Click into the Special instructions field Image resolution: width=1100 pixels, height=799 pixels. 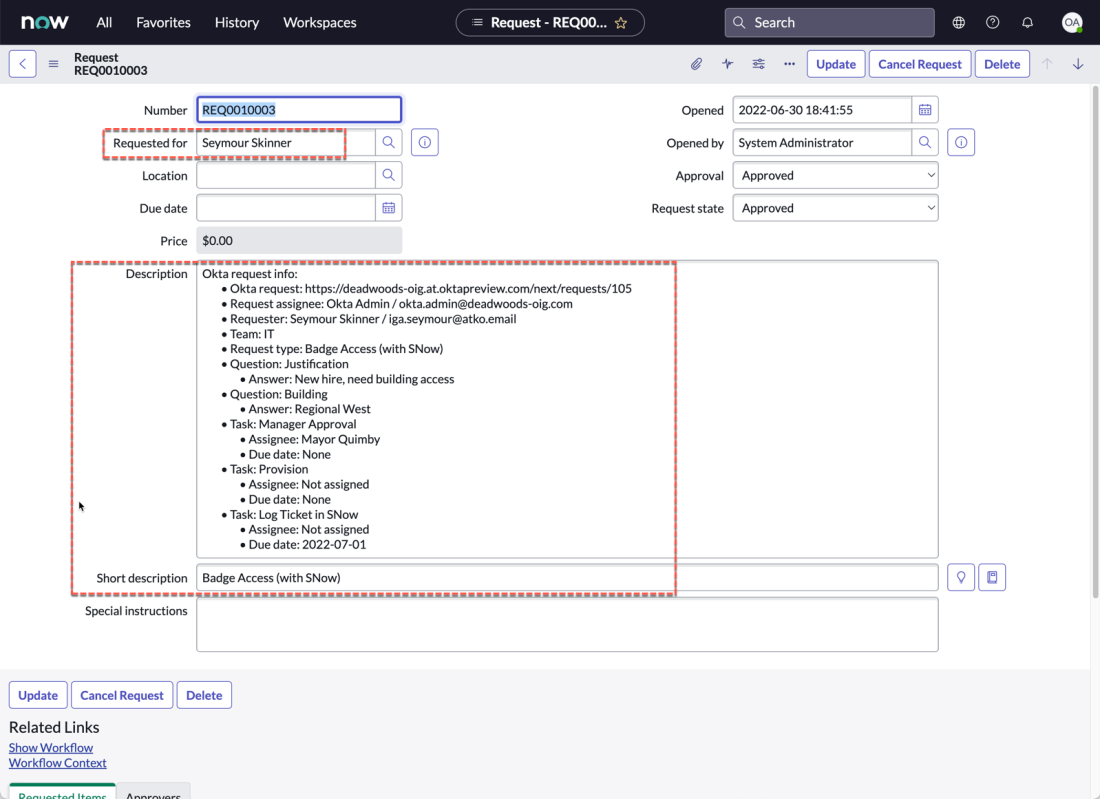click(566, 624)
